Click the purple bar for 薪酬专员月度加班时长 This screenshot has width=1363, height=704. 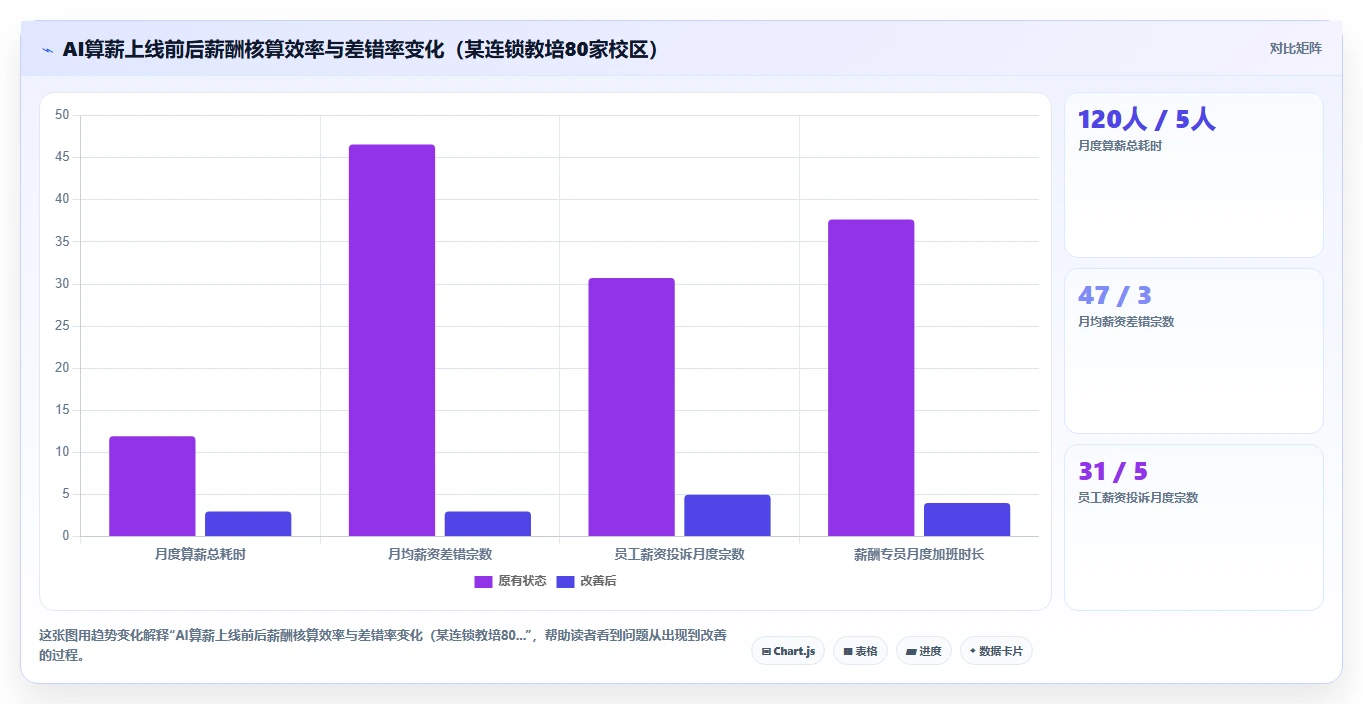click(x=871, y=378)
